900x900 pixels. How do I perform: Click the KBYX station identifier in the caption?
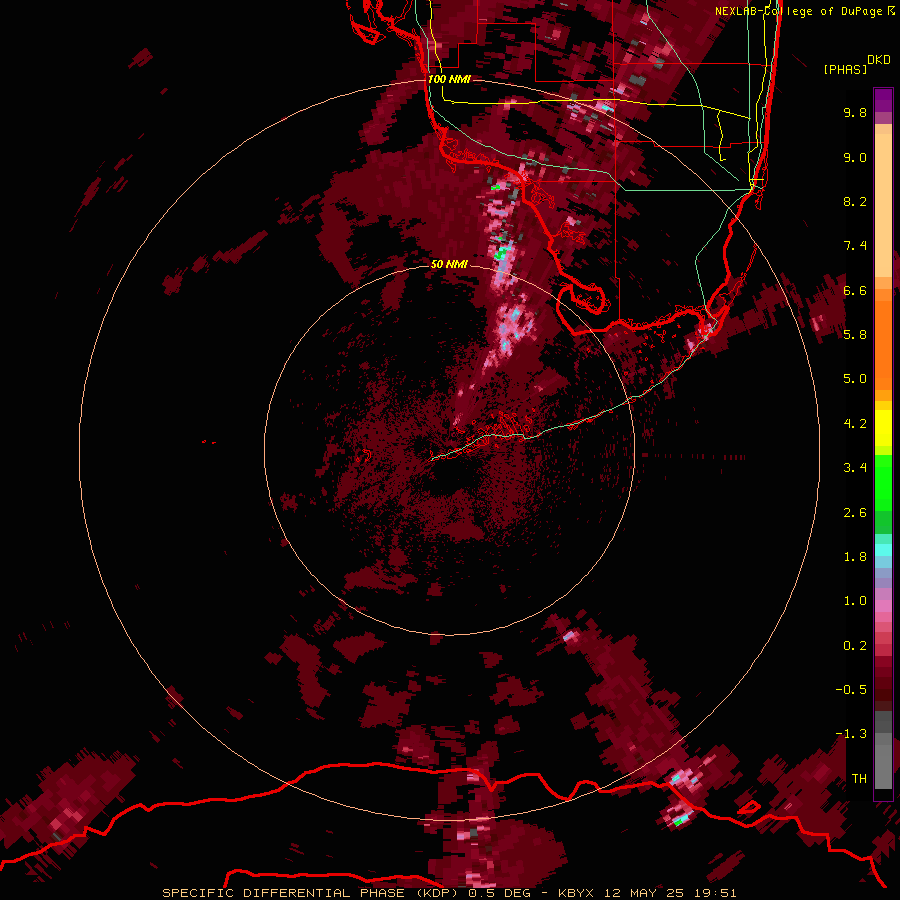point(577,893)
